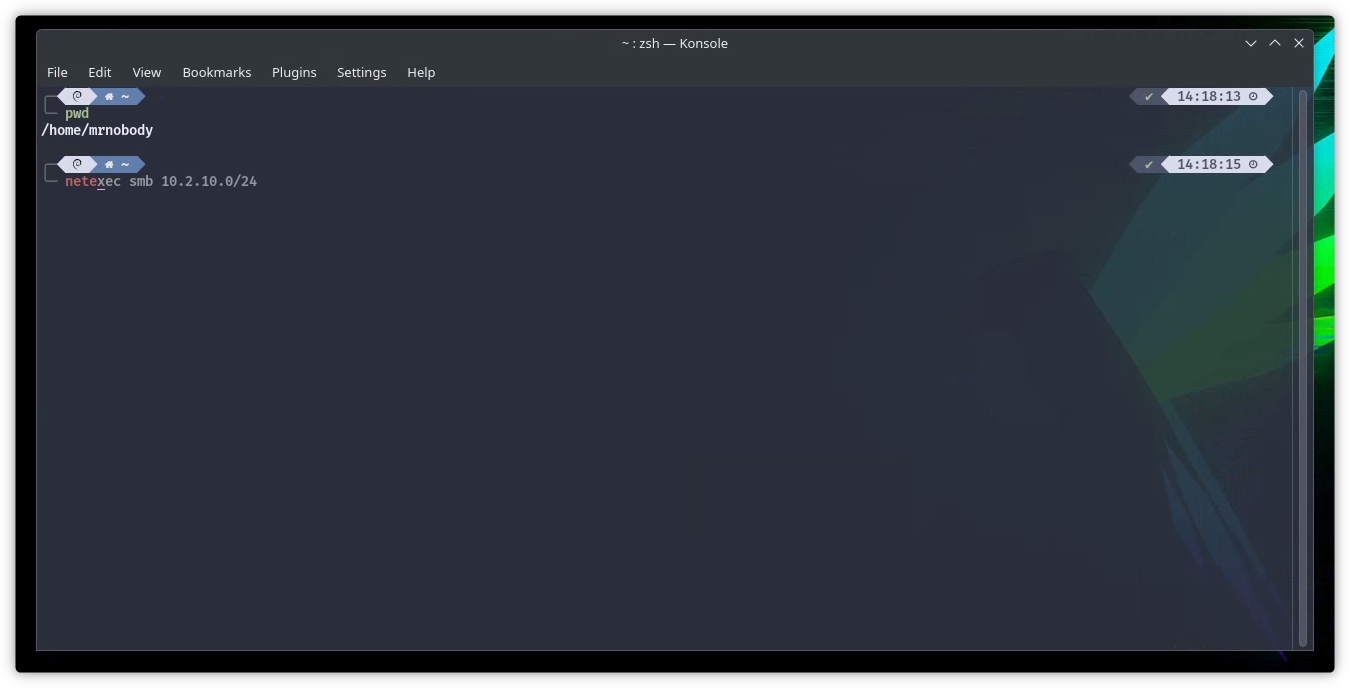The width and height of the screenshot is (1350, 688).
Task: Minimize the Konsole window
Action: pyautogui.click(x=1251, y=43)
